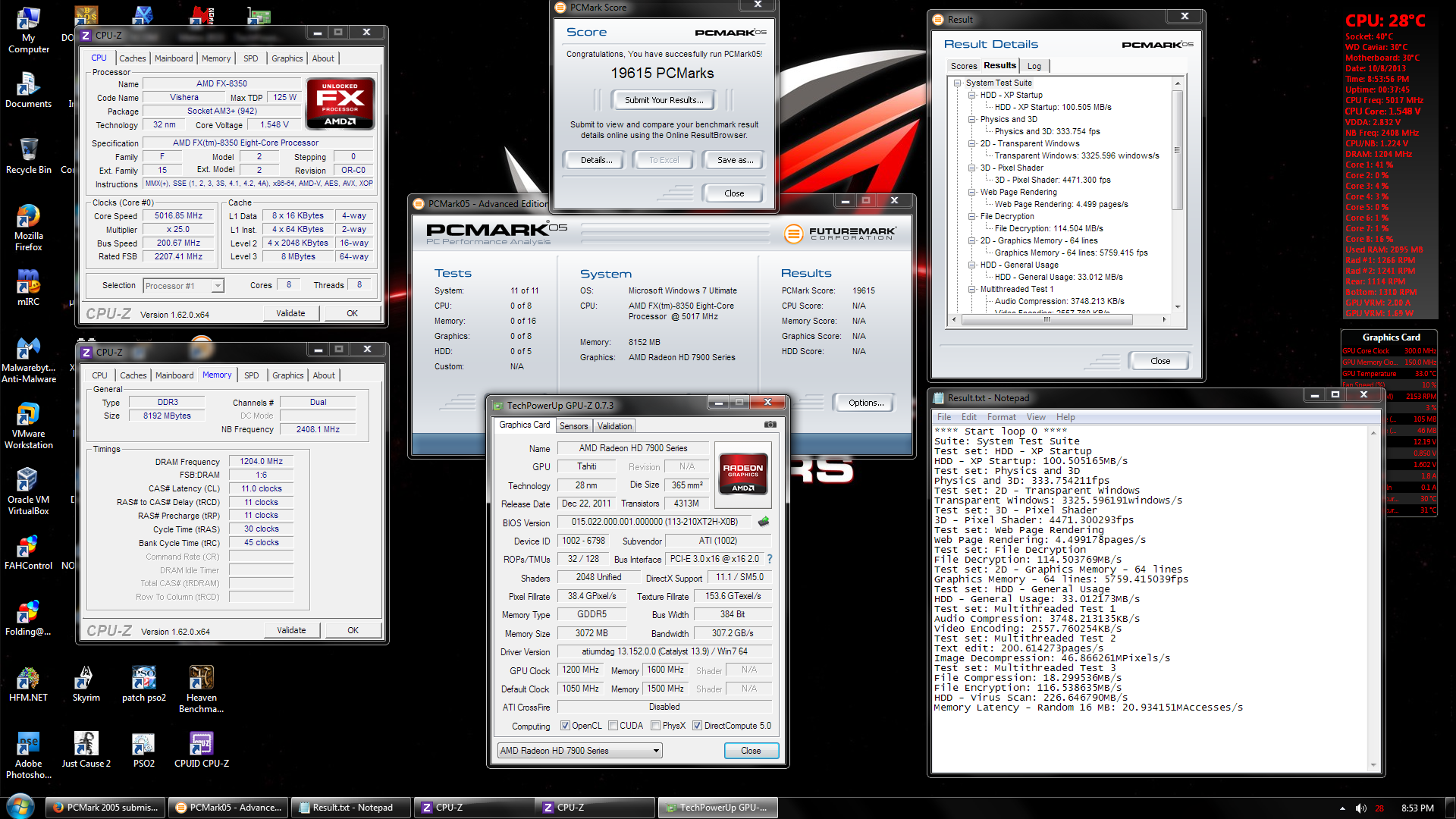Click the Result Details horizontal scrollbar thumb
The height and width of the screenshot is (819, 1456).
tap(1046, 320)
